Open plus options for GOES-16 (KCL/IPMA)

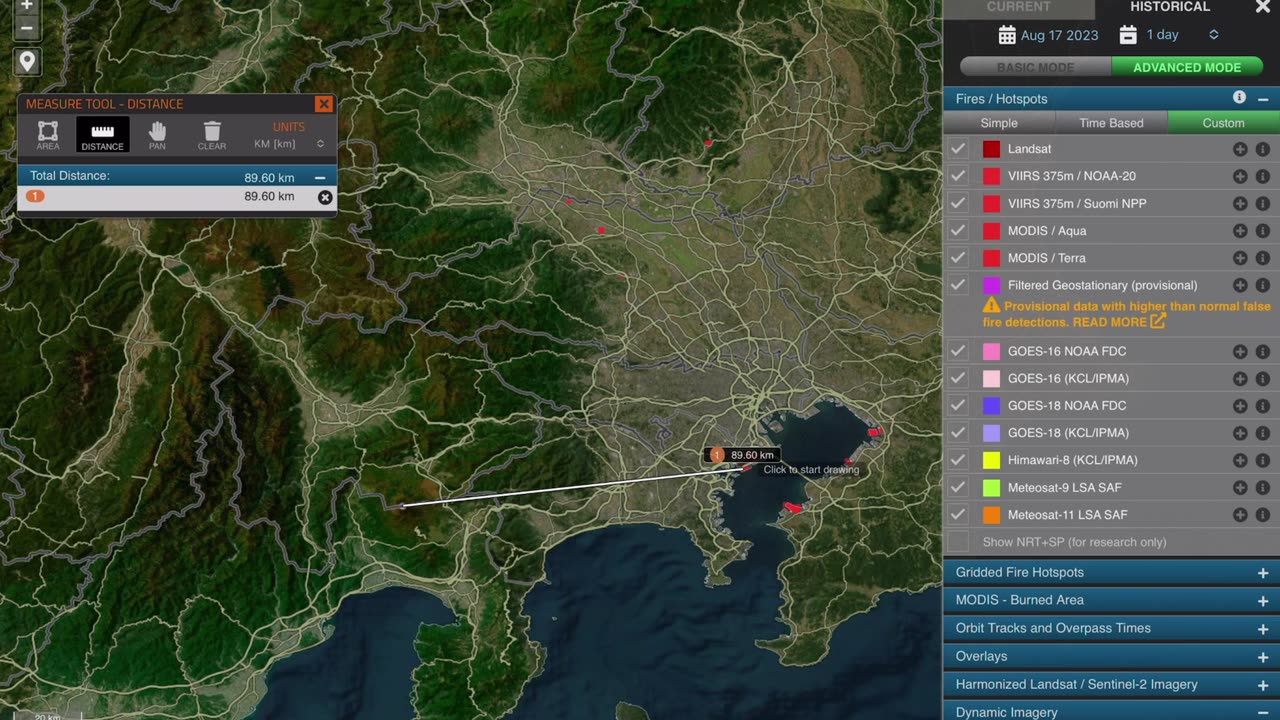(1240, 378)
